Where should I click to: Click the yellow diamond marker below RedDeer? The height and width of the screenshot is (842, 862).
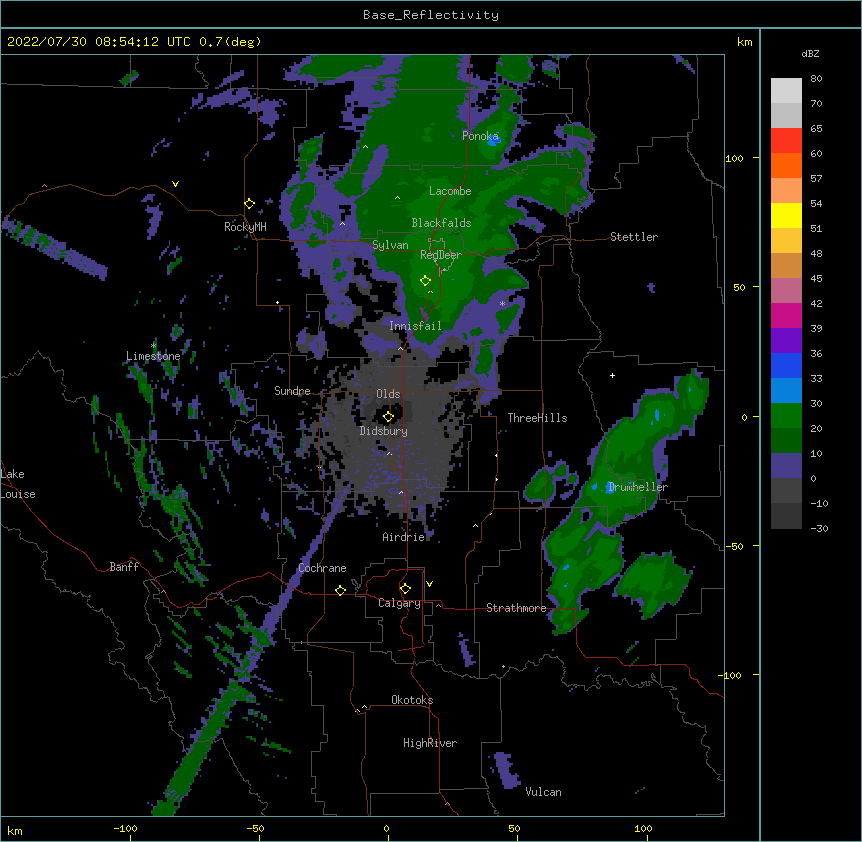pos(426,281)
